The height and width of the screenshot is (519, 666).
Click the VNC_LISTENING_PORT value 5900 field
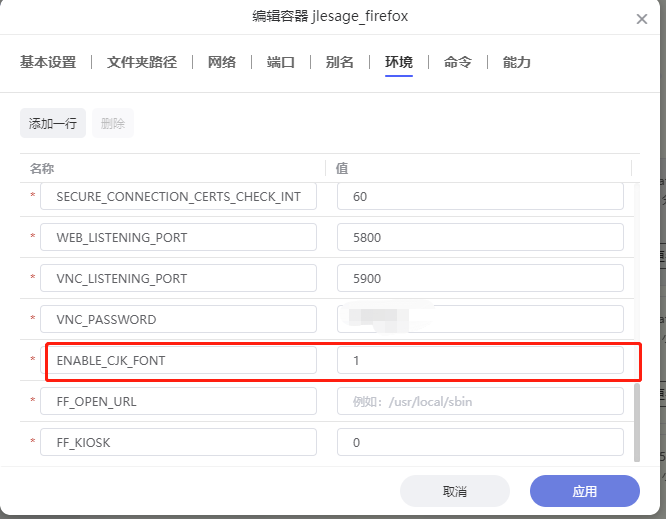(480, 278)
